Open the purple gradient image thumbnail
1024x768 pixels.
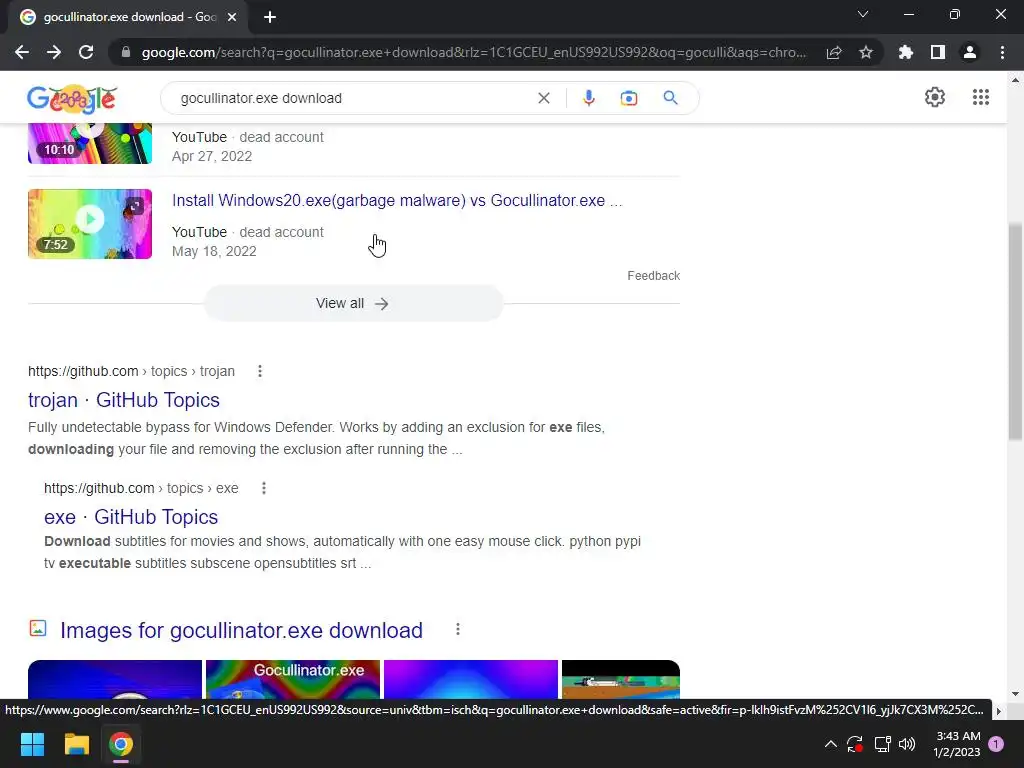tap(471, 679)
